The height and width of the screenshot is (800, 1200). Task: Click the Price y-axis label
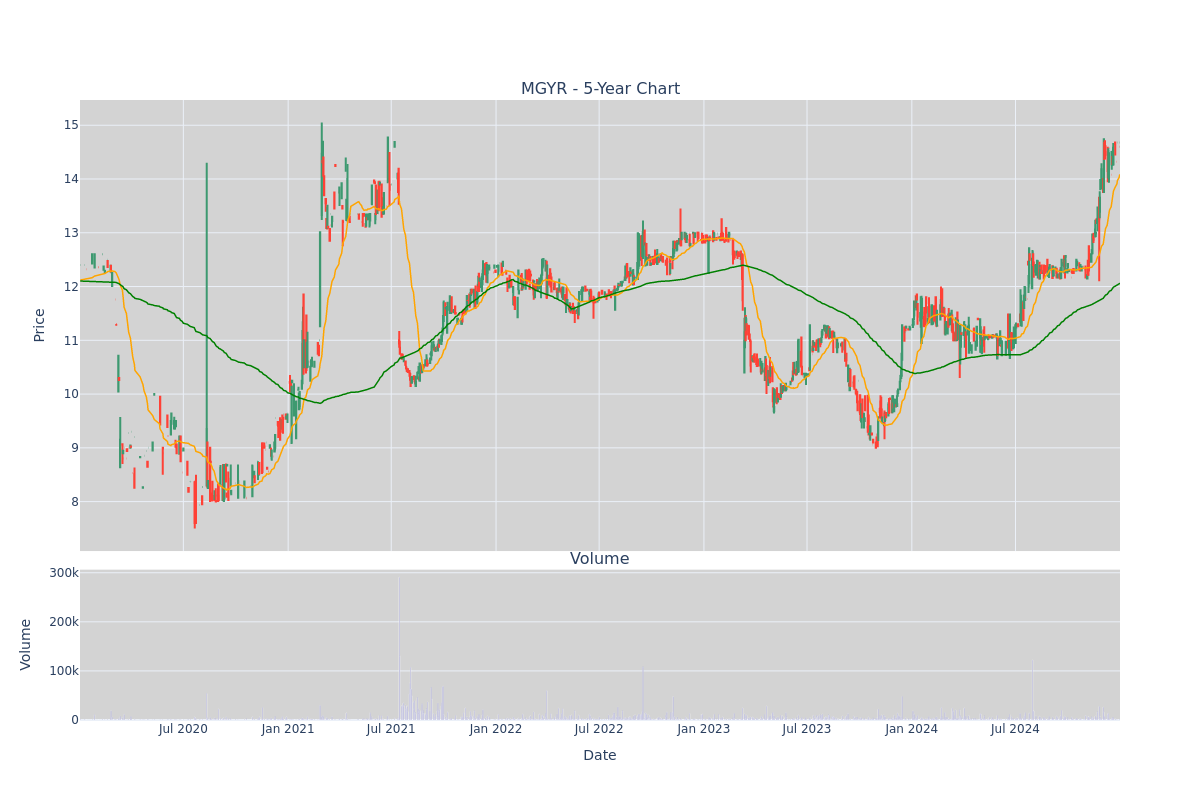point(40,325)
